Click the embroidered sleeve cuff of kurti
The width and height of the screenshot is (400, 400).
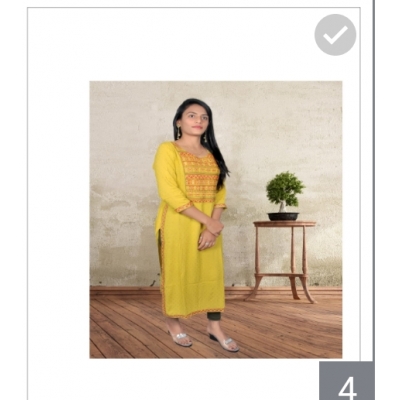point(184,207)
